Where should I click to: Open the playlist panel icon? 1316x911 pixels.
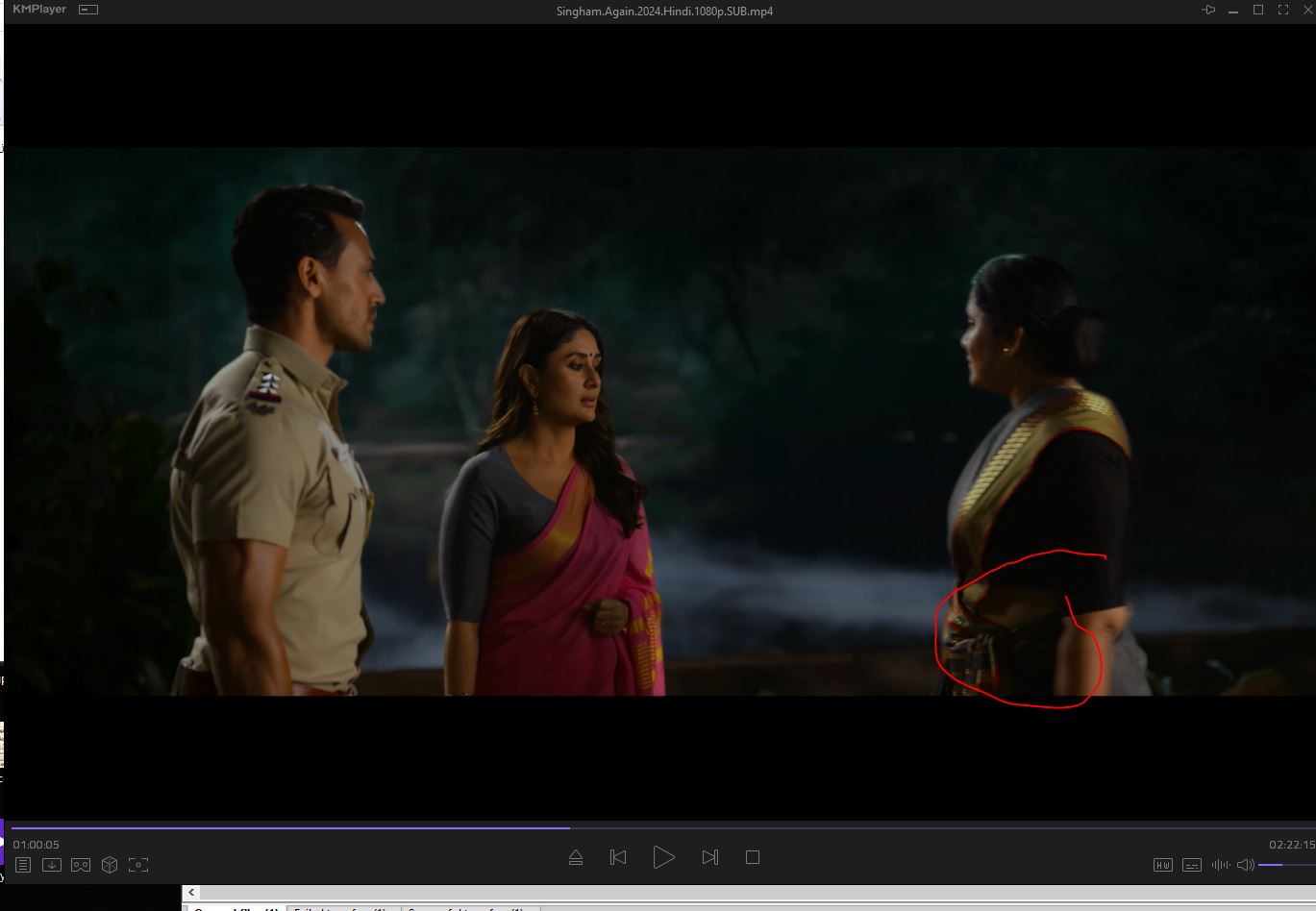click(23, 865)
